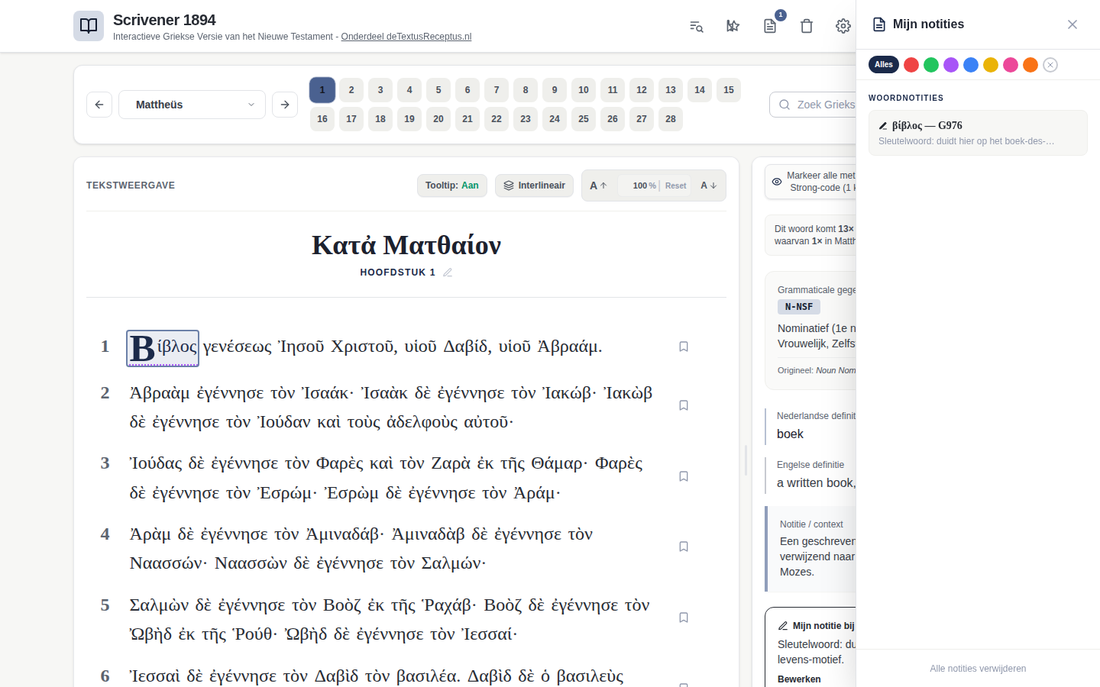Switch to chapter 28
The height and width of the screenshot is (687, 1100).
671,119
